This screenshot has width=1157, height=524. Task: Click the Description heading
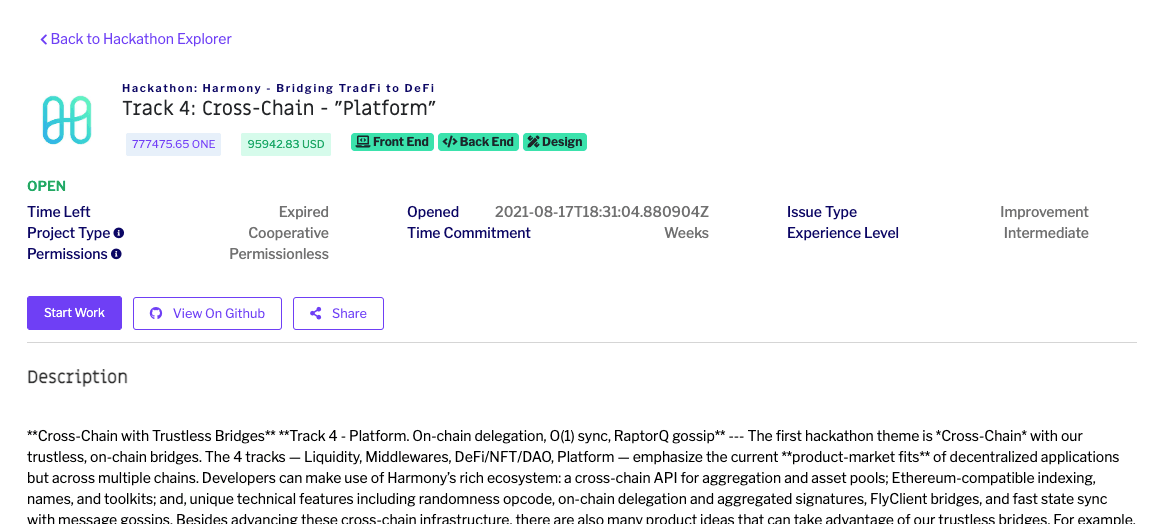(x=77, y=377)
